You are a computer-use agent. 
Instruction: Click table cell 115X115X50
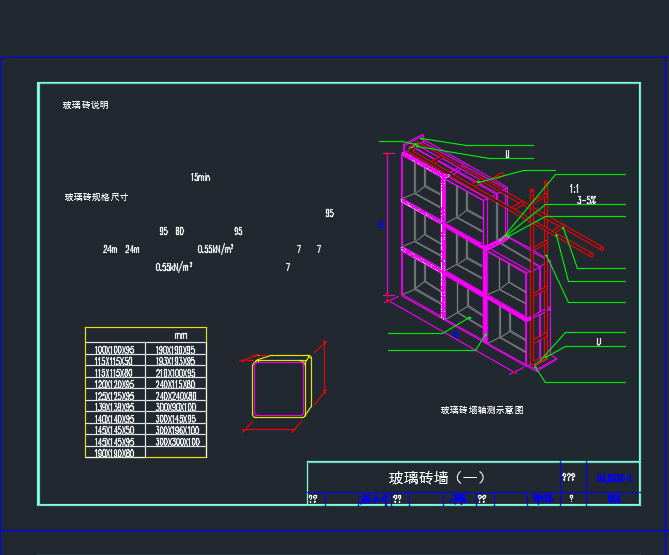[113, 361]
